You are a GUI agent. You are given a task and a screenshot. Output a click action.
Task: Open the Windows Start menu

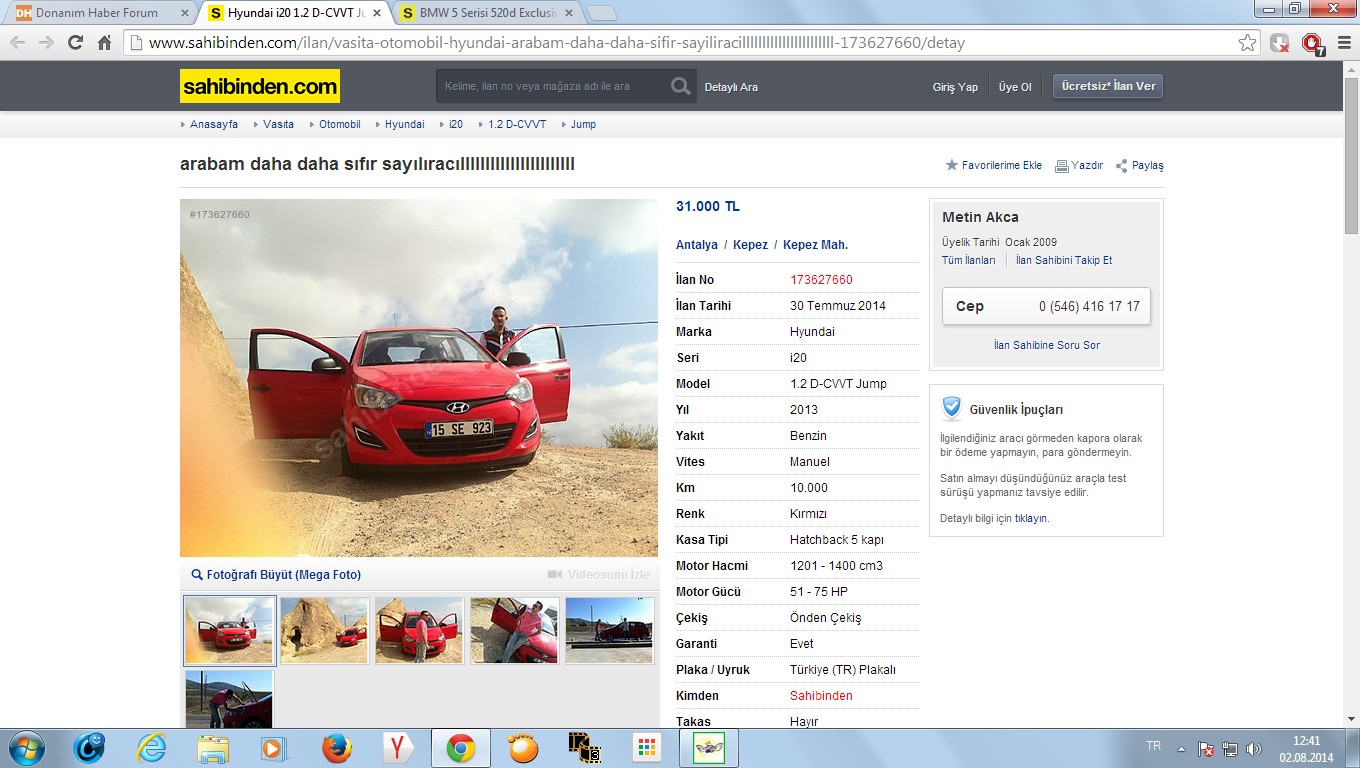pos(25,747)
